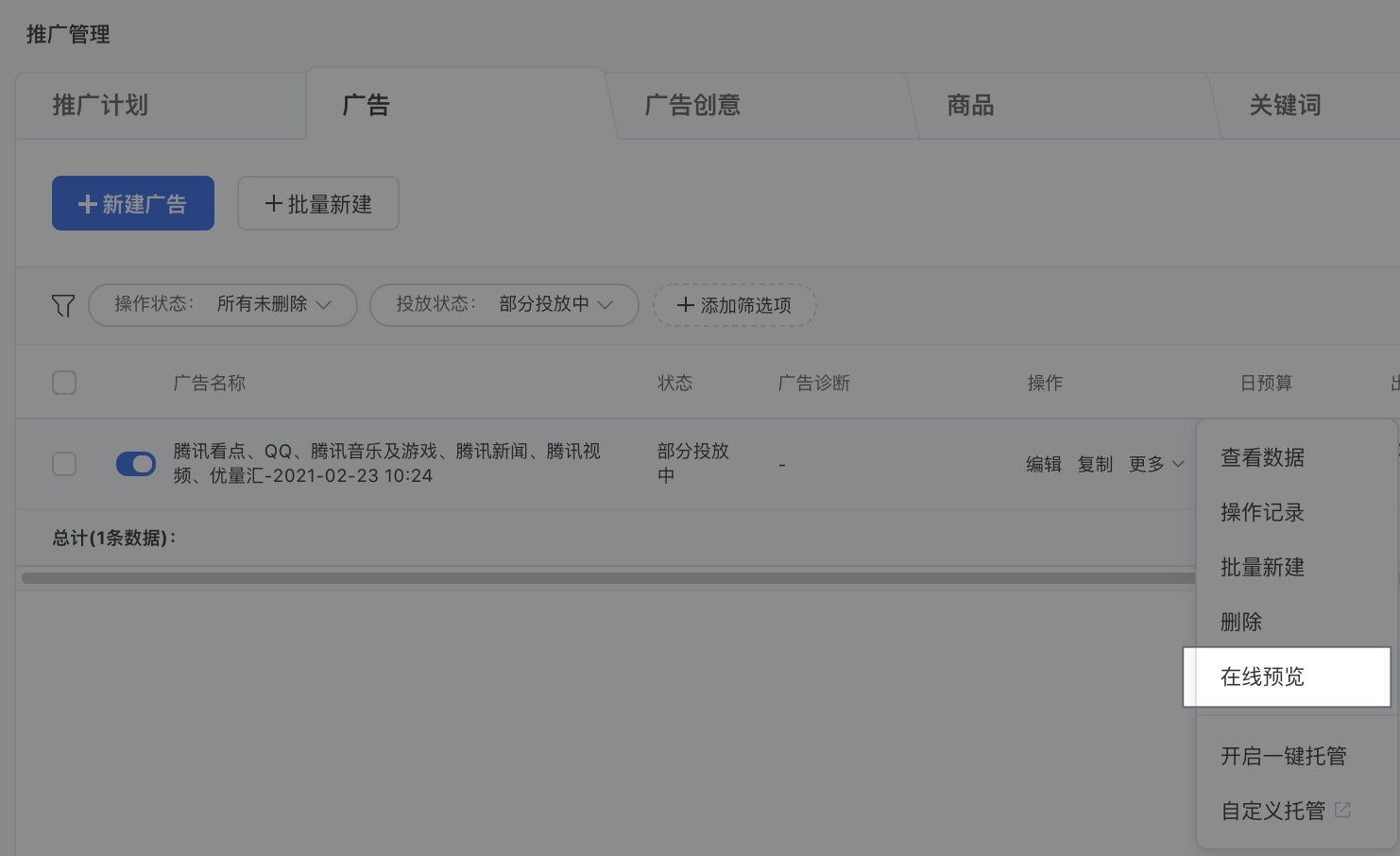Click the blue 新建广告 button
The height and width of the screenshot is (856, 1400).
pos(133,203)
